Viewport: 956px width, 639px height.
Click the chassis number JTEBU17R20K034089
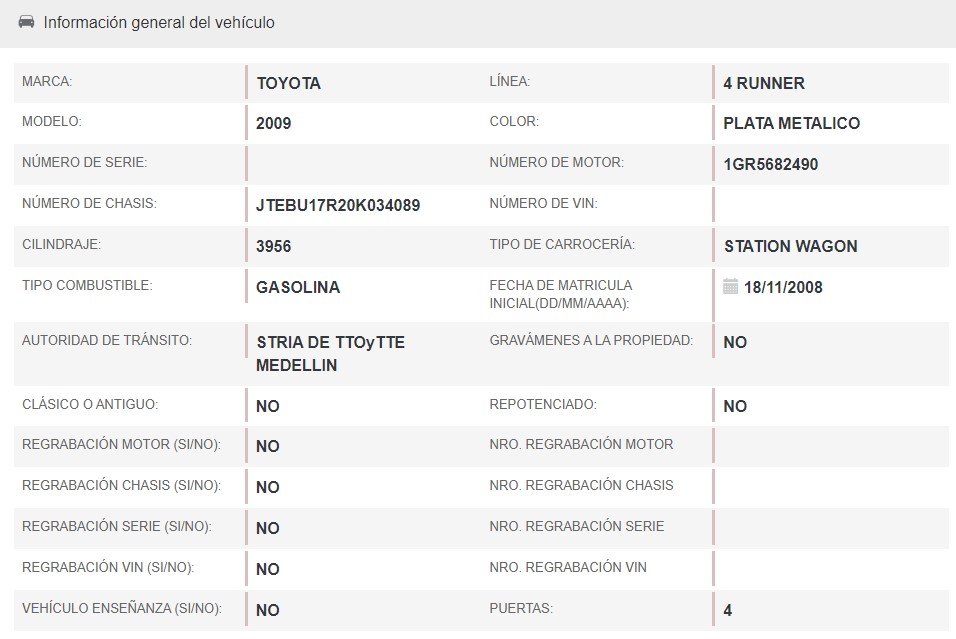tap(338, 205)
